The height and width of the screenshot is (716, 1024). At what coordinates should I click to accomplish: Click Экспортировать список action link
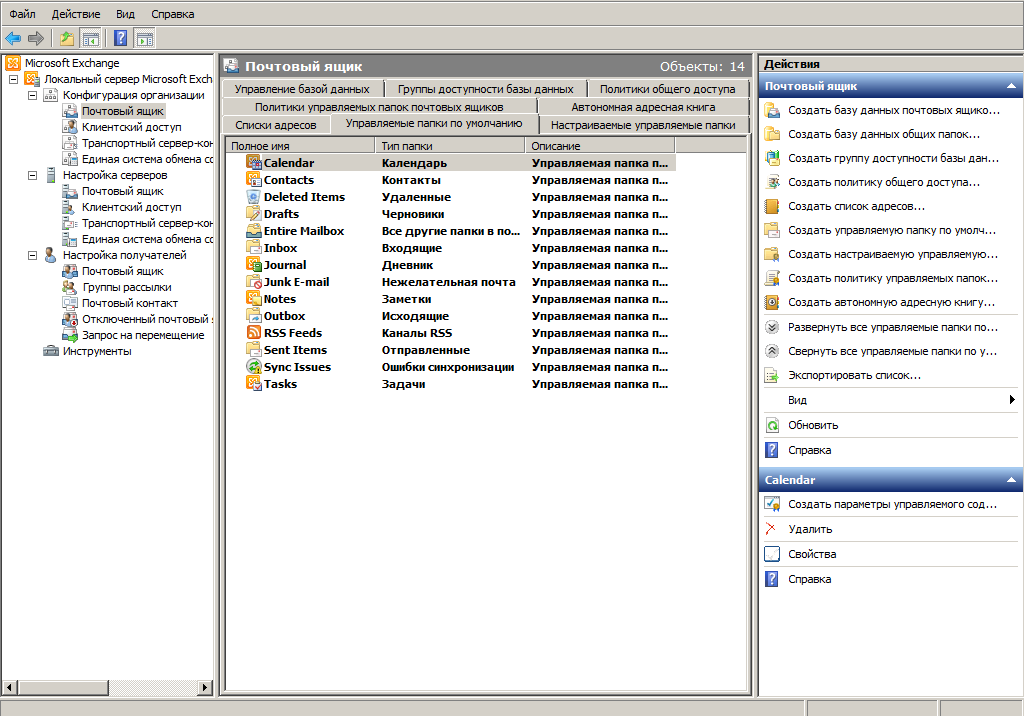point(854,375)
